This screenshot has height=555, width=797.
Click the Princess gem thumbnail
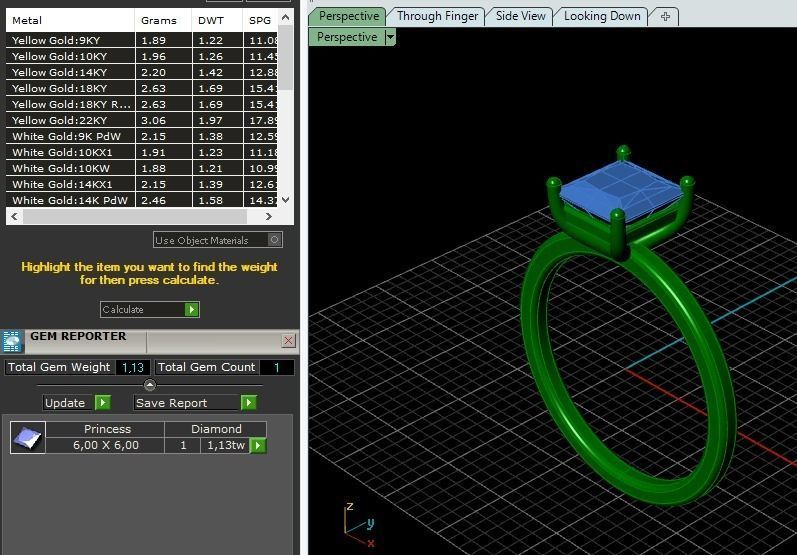[x=28, y=437]
